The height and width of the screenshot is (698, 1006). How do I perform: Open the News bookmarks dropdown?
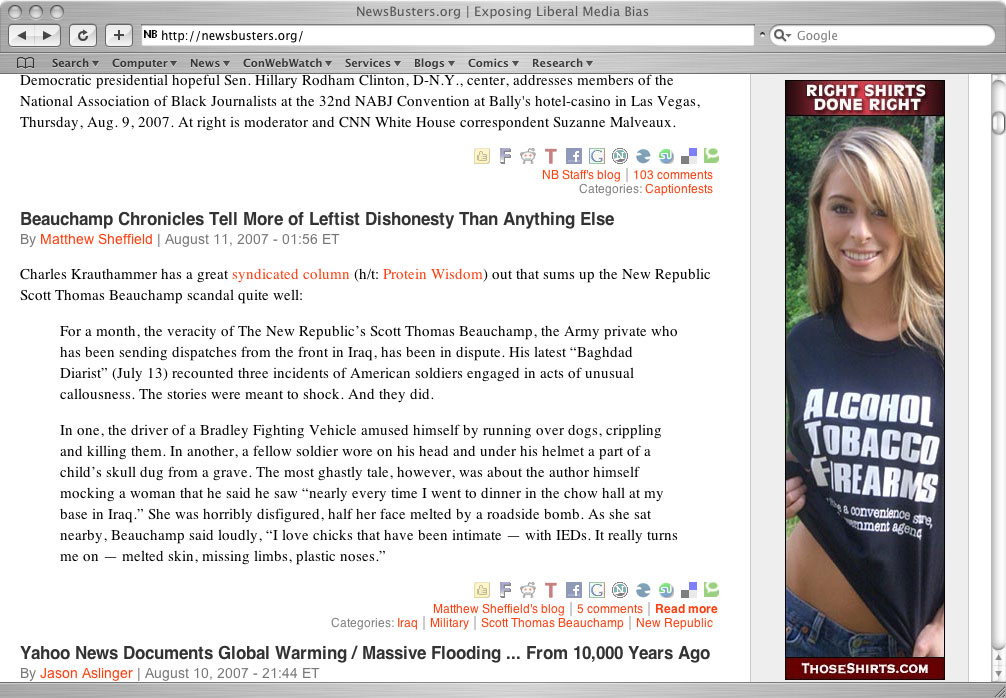[x=209, y=63]
